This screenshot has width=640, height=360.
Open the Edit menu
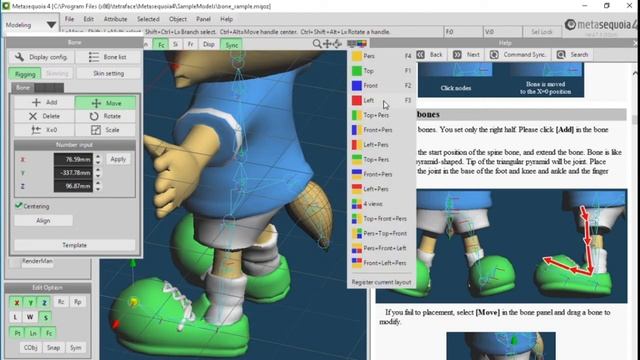tap(89, 19)
